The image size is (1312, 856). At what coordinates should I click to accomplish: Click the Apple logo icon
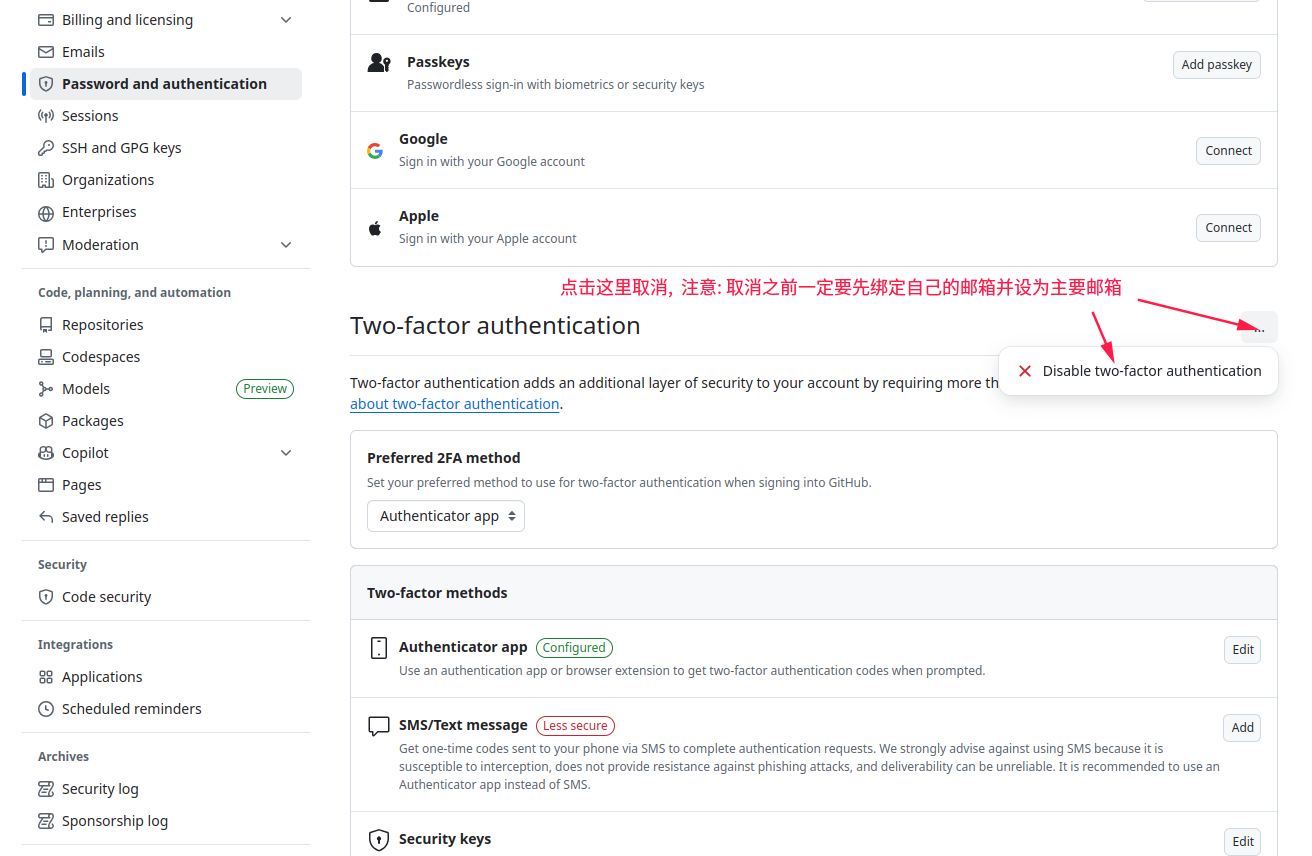375,227
